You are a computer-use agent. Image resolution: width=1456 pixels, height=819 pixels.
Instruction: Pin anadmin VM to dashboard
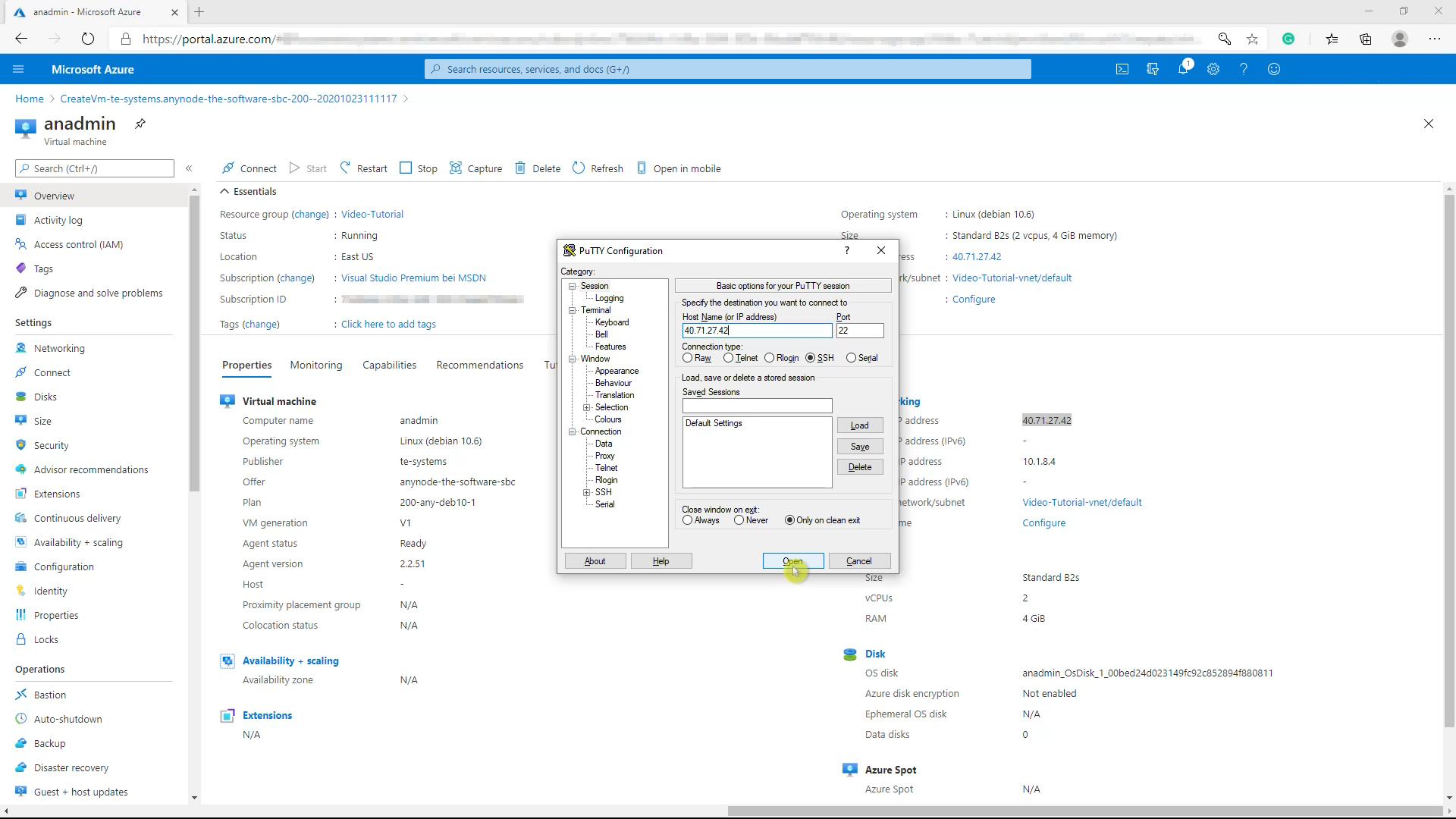tap(140, 124)
